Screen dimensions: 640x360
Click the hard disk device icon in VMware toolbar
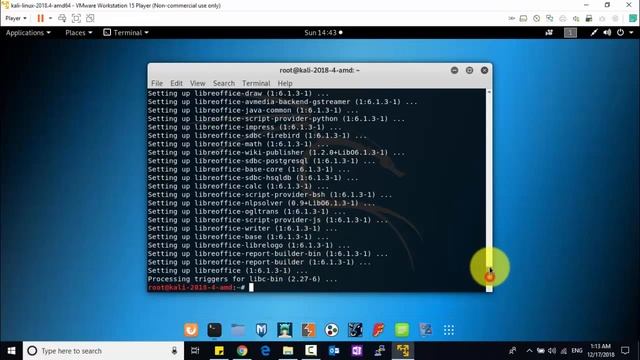[523, 18]
